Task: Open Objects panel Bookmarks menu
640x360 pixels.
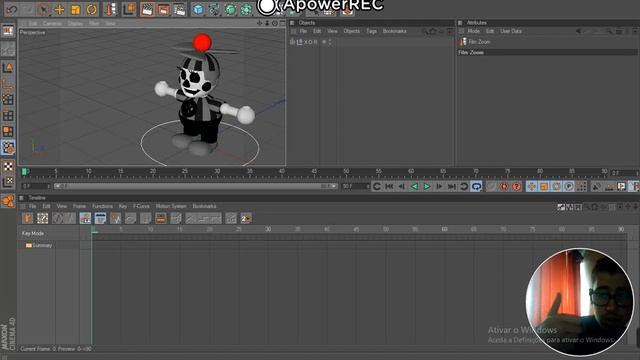Action: tap(394, 31)
